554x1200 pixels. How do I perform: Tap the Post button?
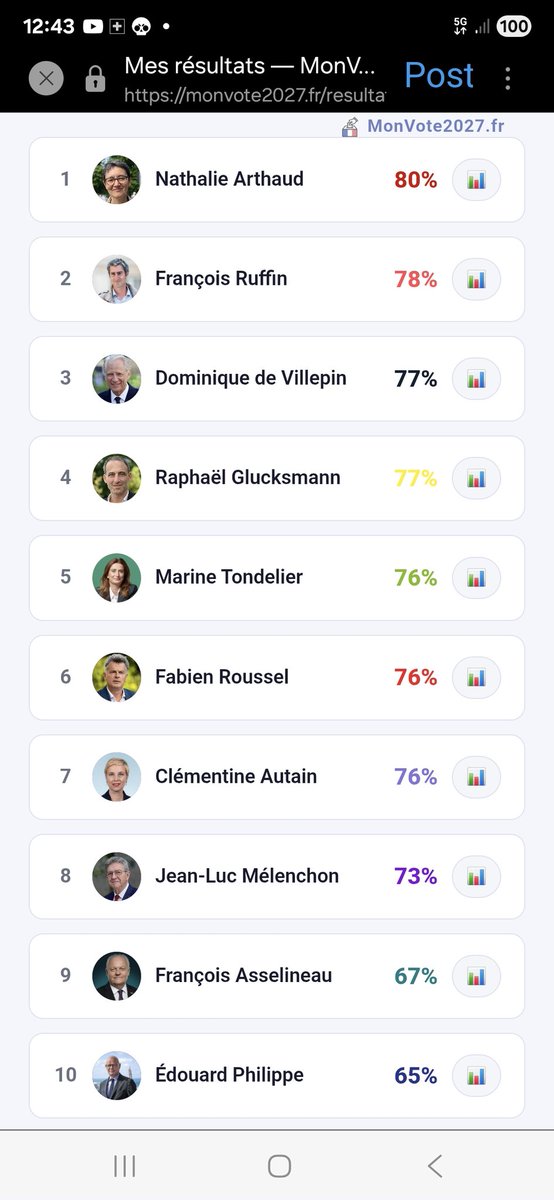pyautogui.click(x=439, y=76)
